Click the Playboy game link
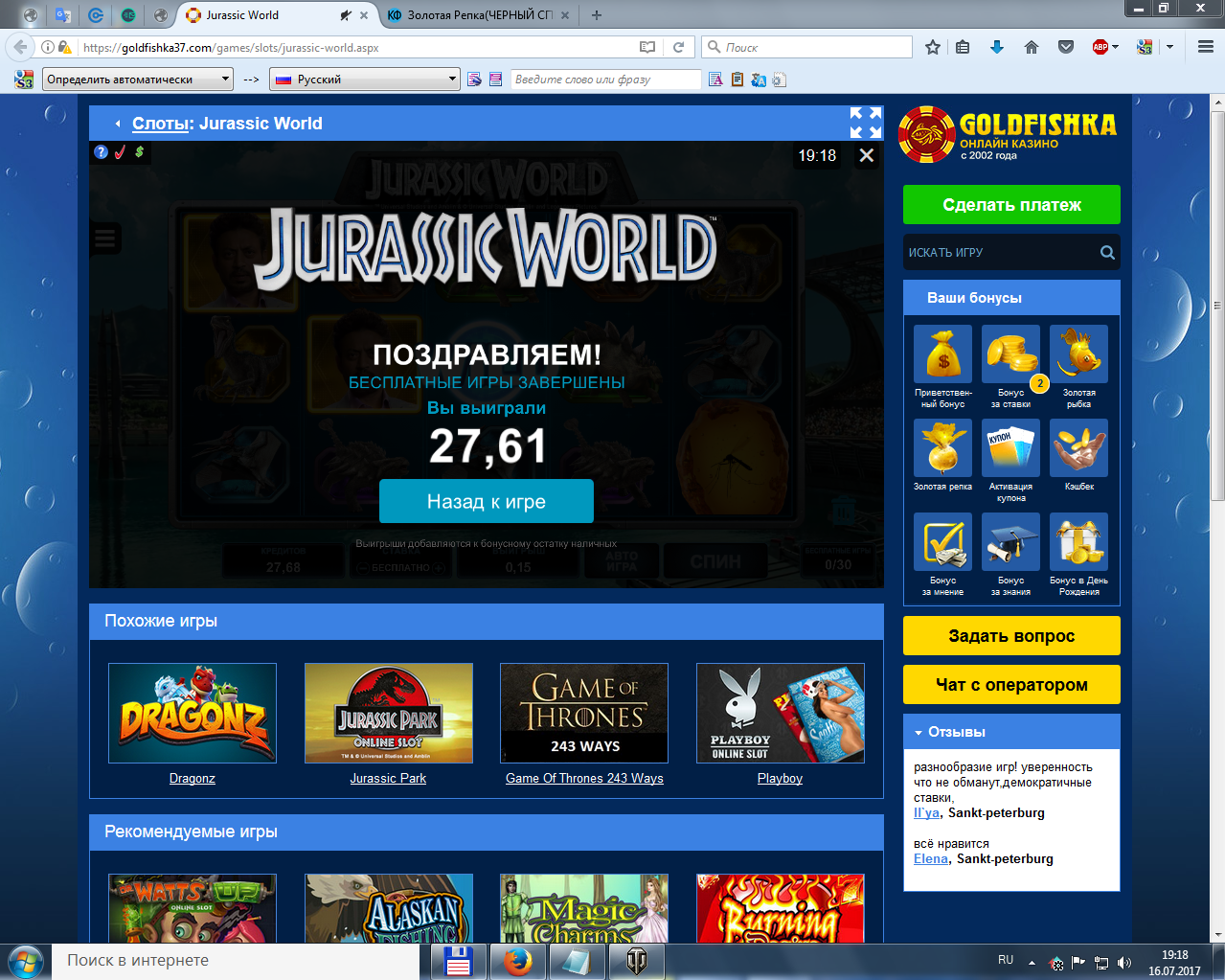 click(x=780, y=778)
